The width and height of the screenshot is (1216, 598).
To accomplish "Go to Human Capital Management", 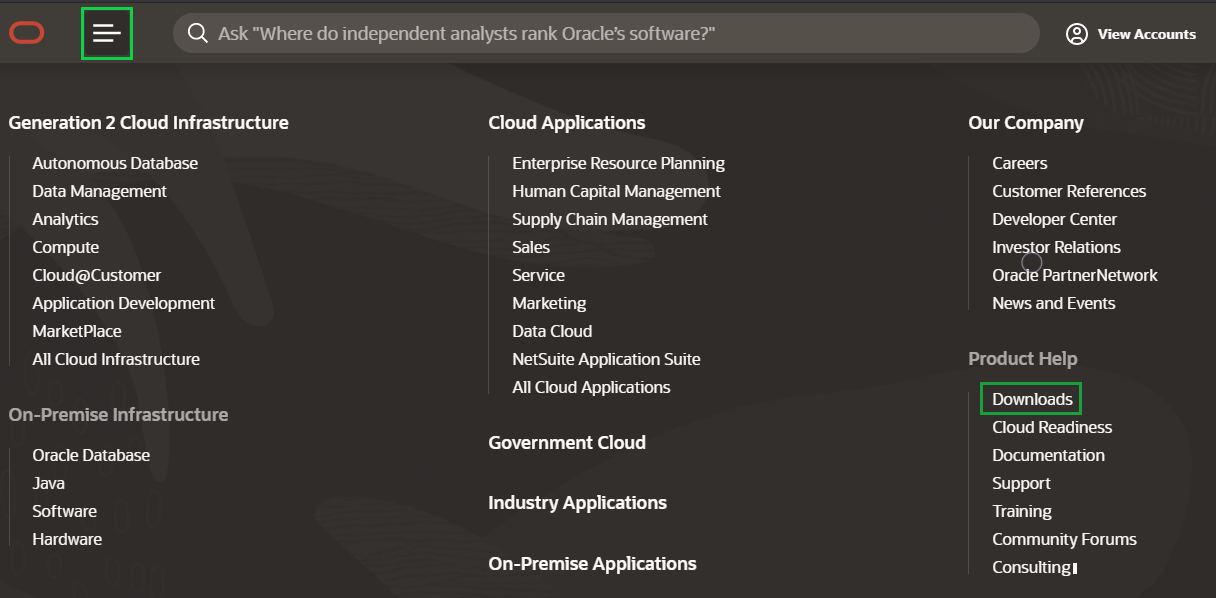I will pos(616,191).
